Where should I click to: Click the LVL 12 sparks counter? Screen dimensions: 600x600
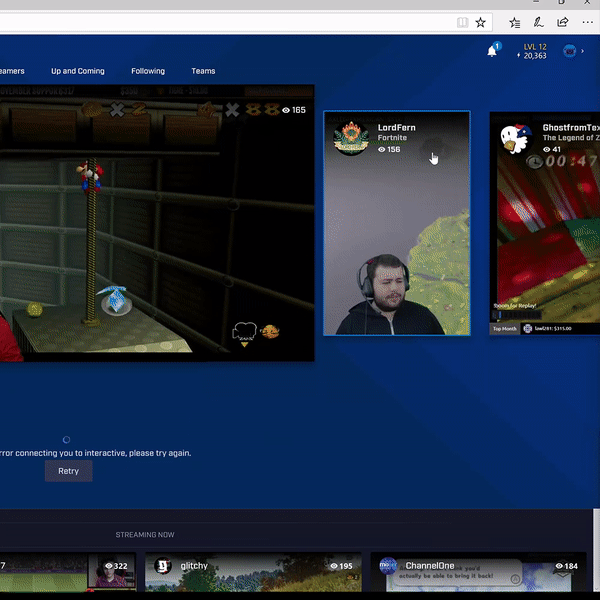[532, 51]
